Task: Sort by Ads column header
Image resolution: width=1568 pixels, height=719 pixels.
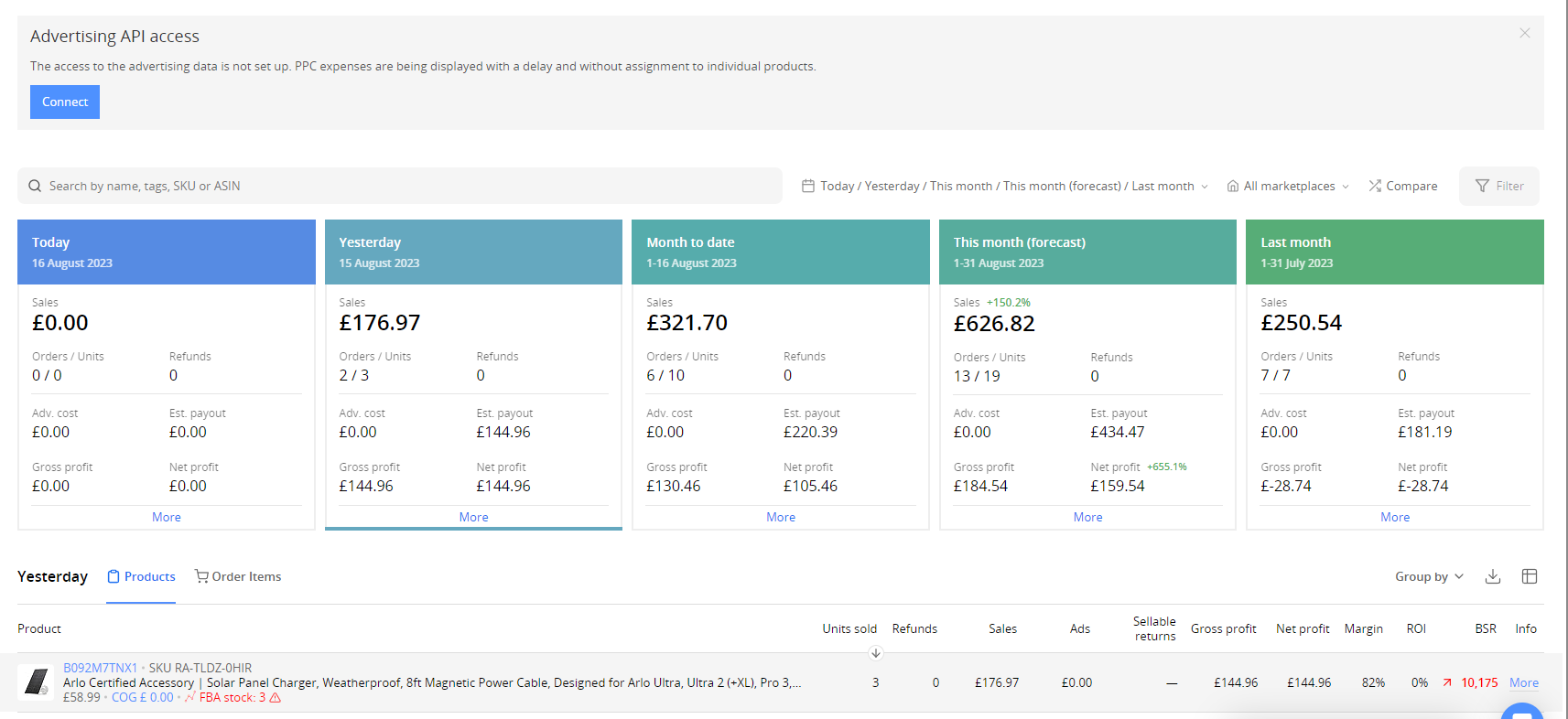Action: (x=1080, y=628)
